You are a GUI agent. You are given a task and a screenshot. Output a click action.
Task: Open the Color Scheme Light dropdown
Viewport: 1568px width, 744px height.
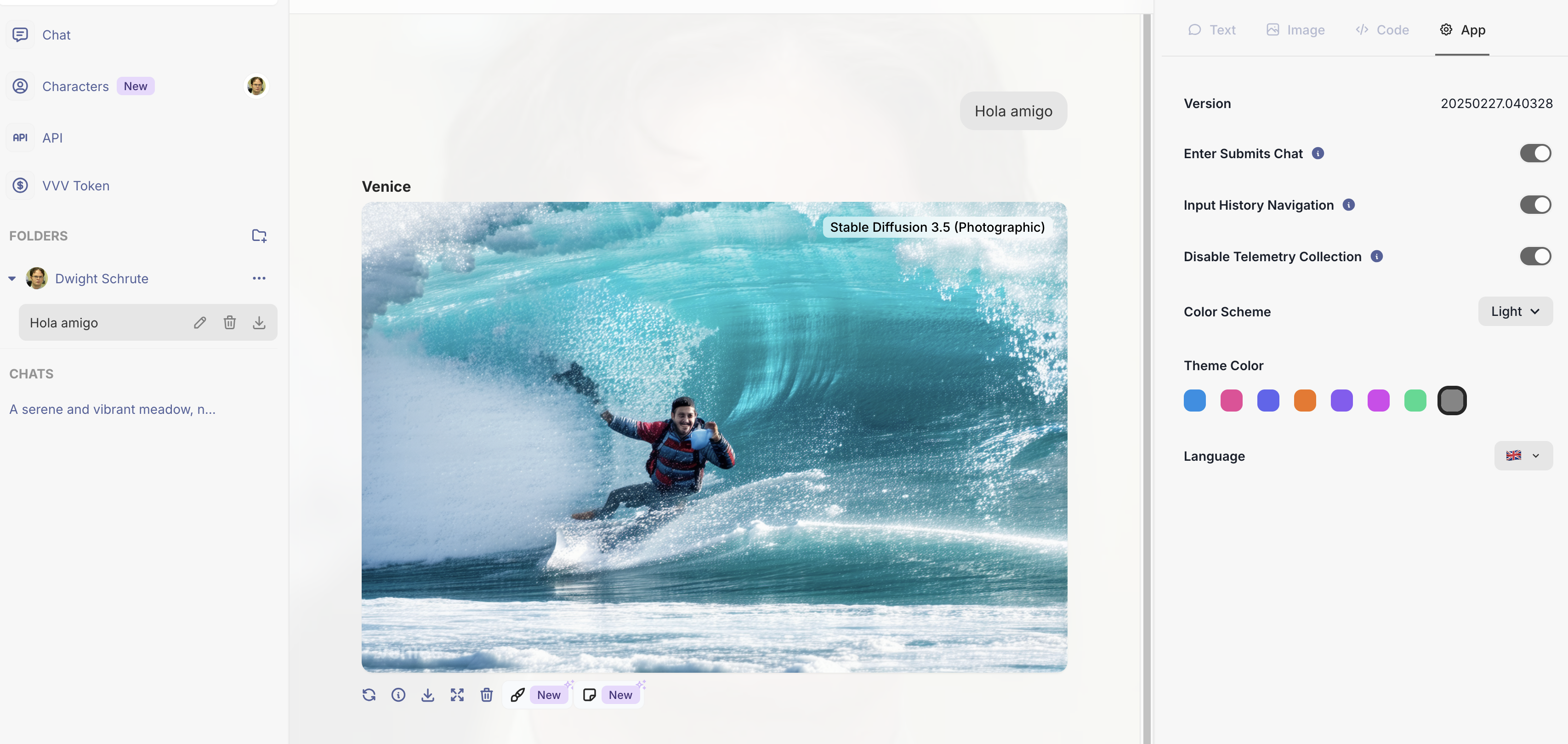(1515, 312)
